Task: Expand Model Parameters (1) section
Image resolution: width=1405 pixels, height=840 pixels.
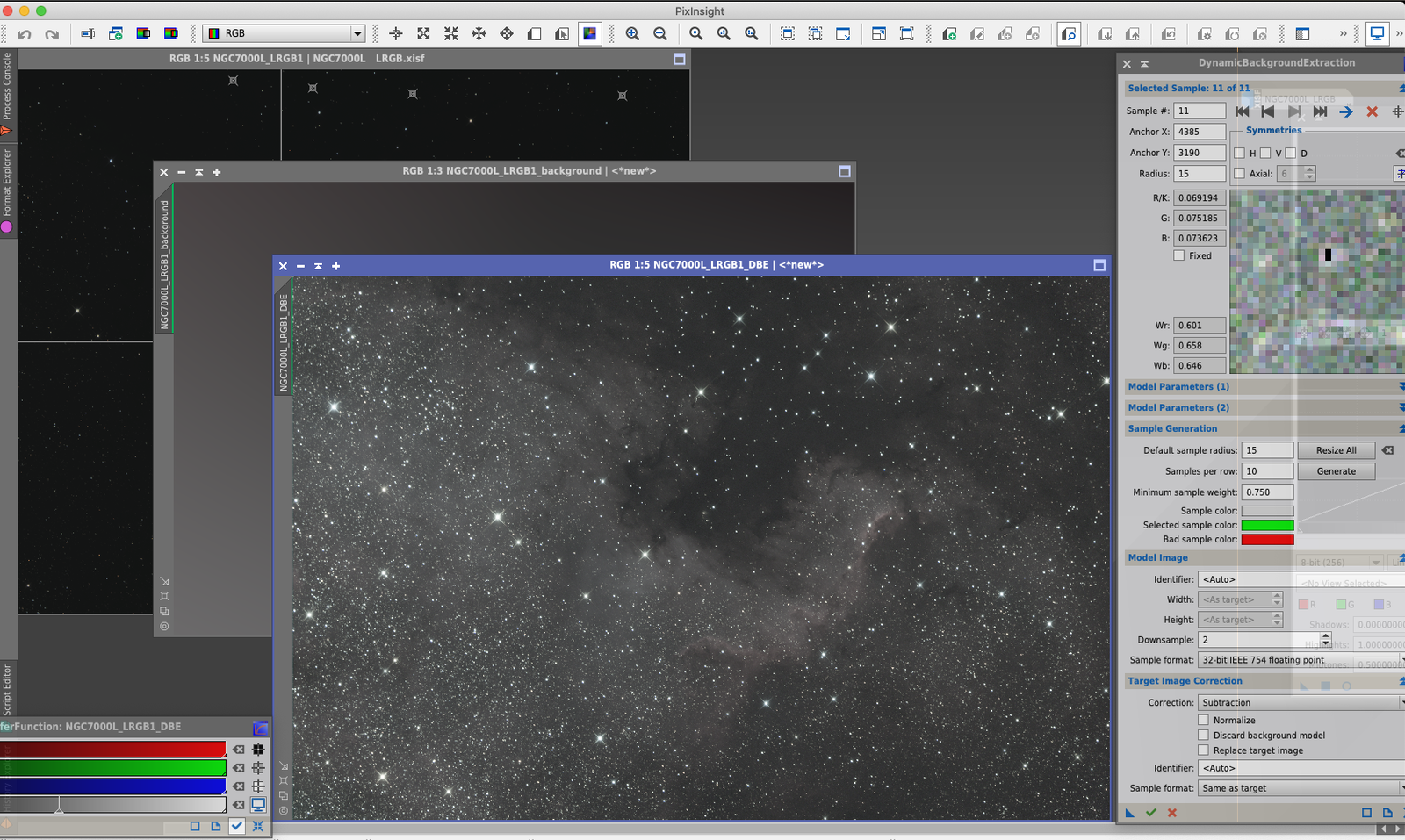Action: point(1264,386)
